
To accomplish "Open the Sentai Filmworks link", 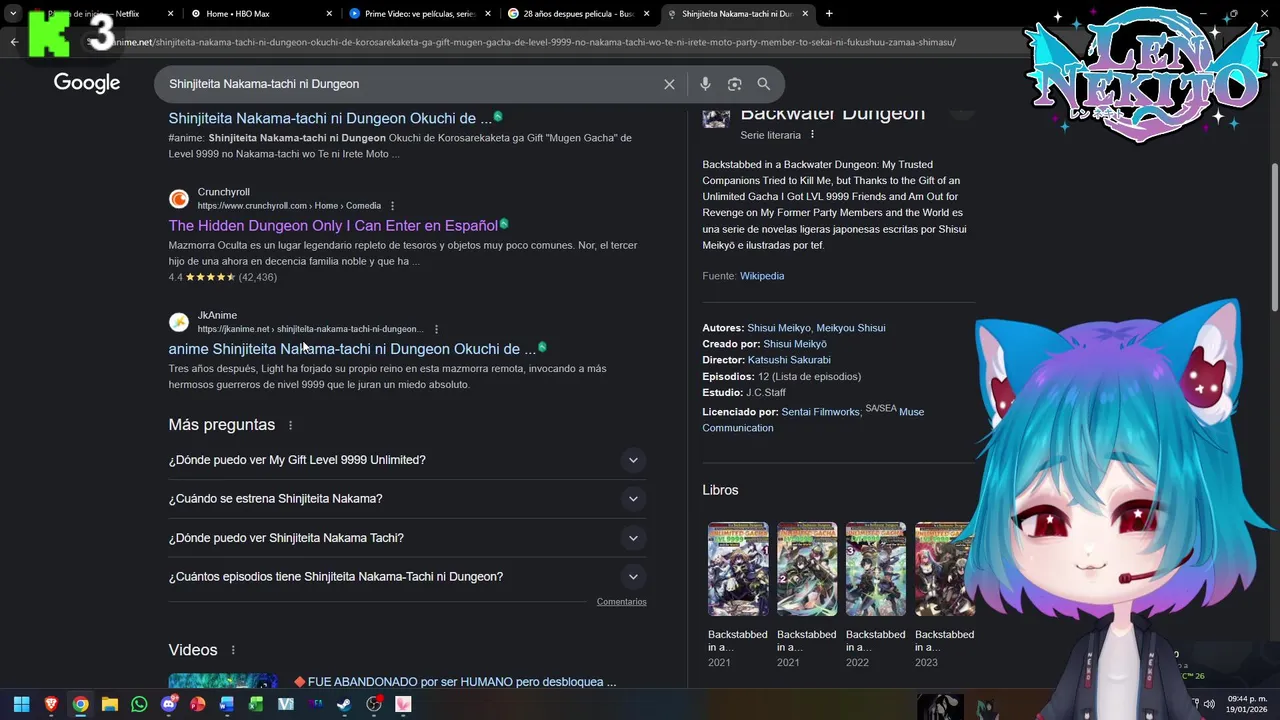I will (820, 412).
